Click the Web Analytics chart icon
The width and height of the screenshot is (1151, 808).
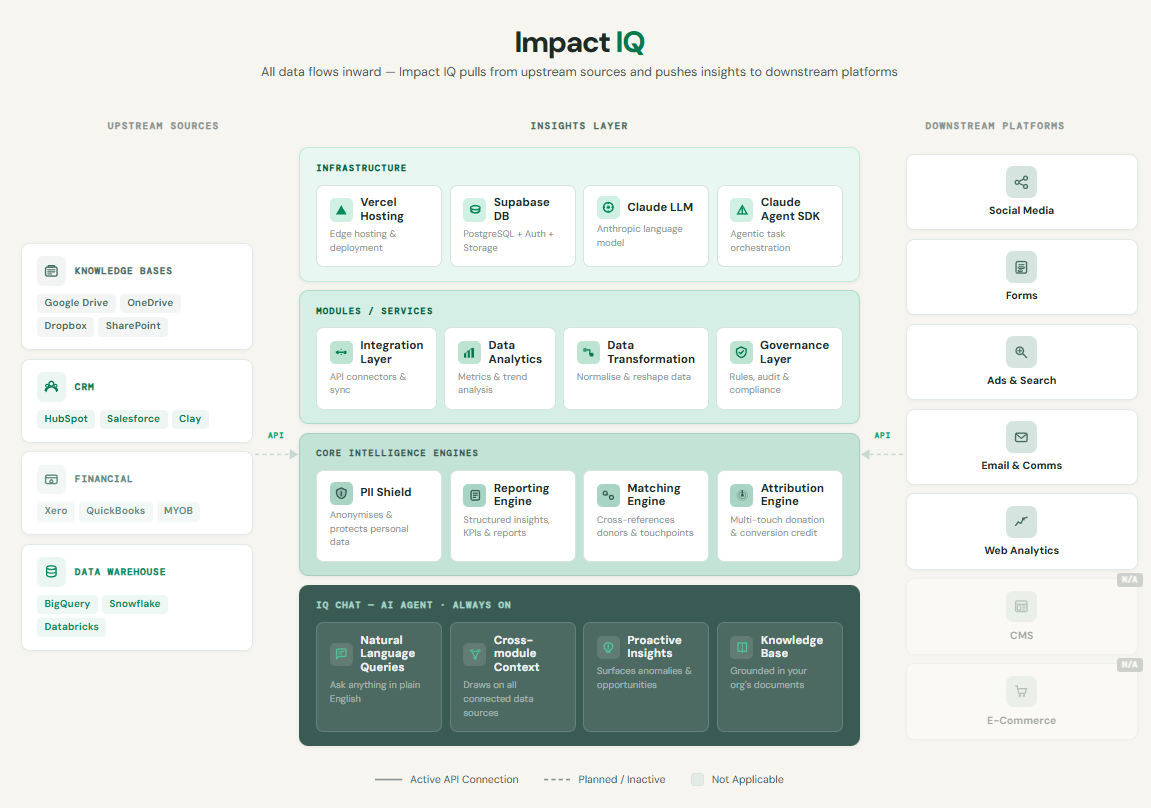click(1021, 522)
